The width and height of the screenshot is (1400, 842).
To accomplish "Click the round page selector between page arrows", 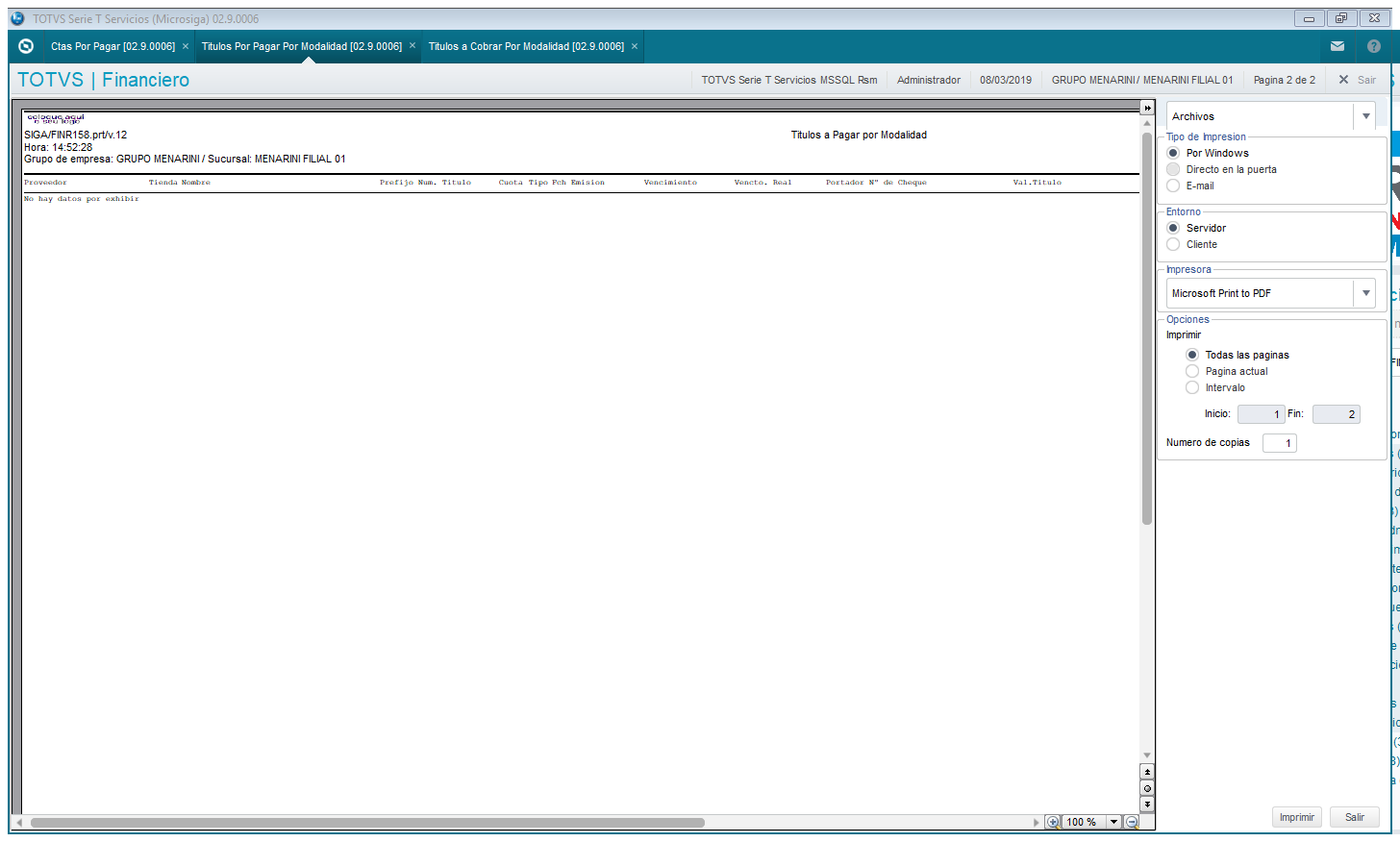I will pyautogui.click(x=1147, y=788).
